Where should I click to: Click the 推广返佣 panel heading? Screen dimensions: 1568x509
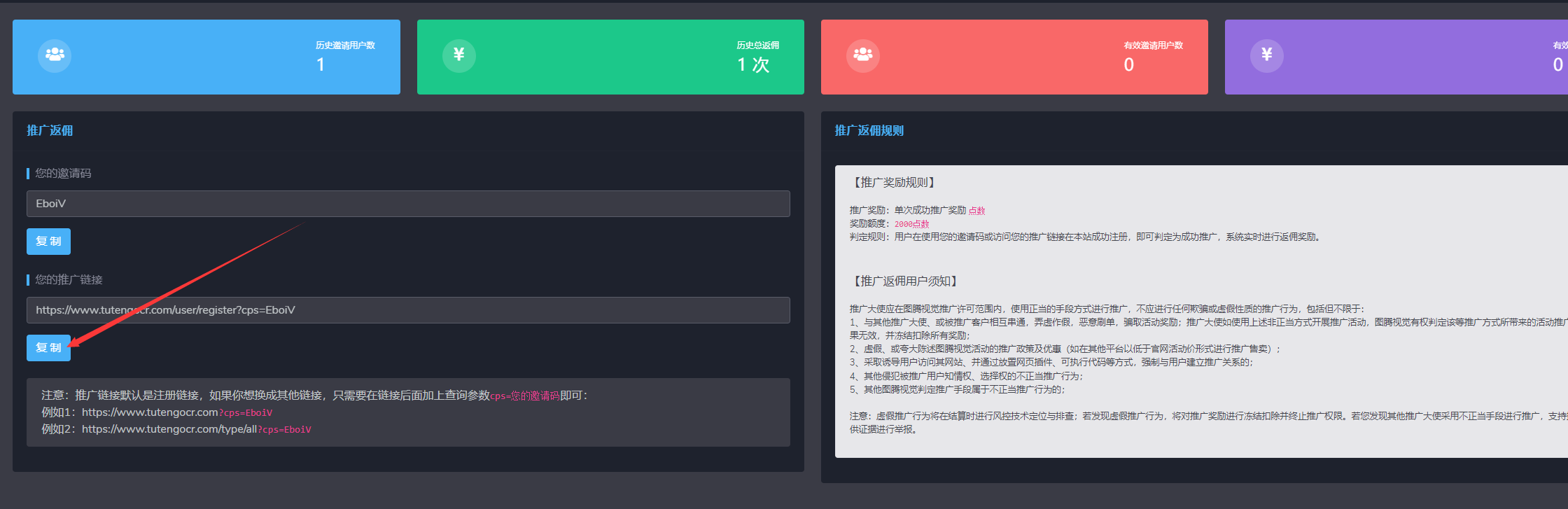tap(50, 130)
